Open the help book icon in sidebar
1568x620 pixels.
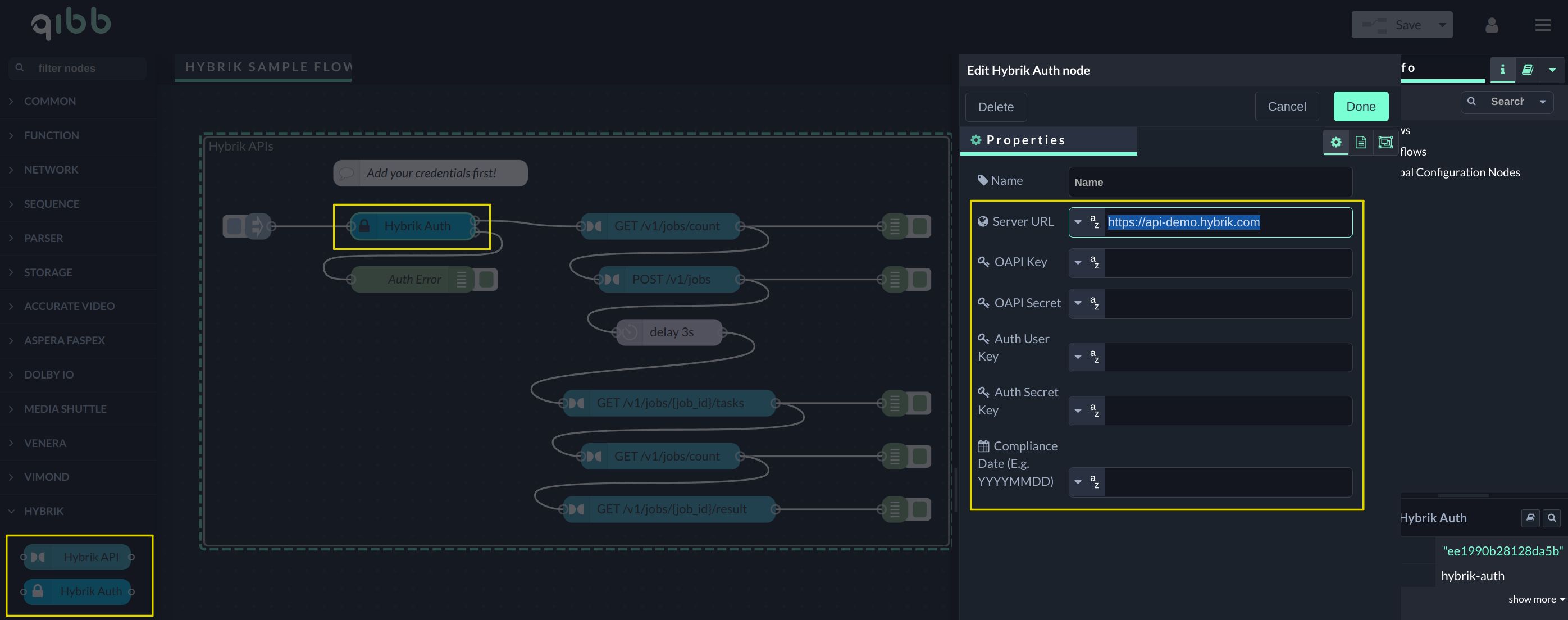point(1526,70)
